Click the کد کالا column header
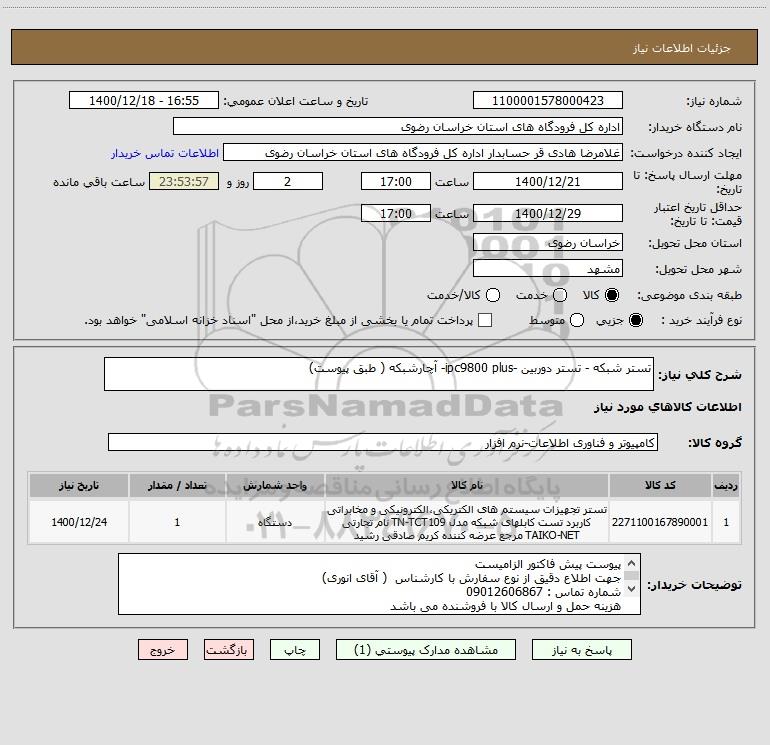This screenshot has width=770, height=745. (x=660, y=486)
